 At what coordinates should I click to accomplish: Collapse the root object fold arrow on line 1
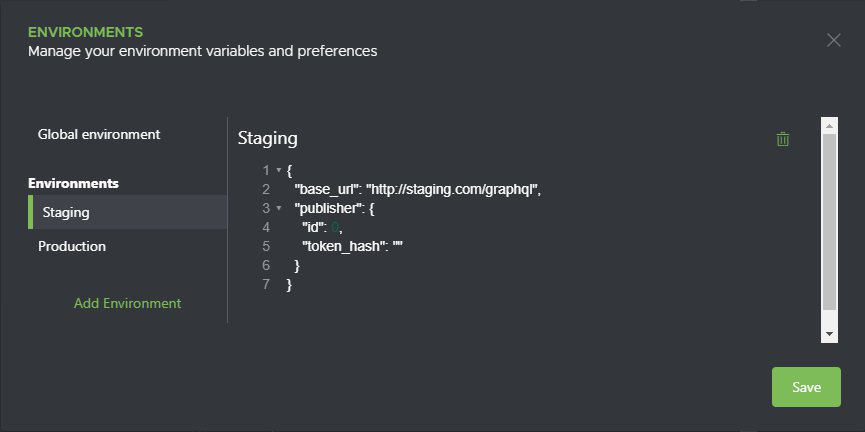tap(279, 170)
